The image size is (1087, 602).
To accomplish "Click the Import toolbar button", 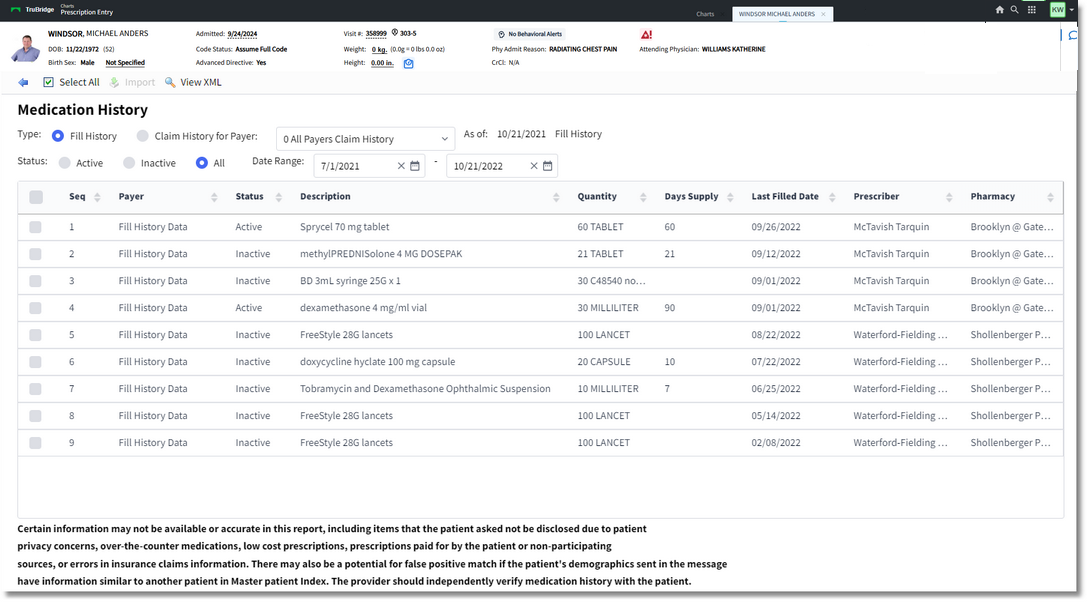I will [132, 82].
